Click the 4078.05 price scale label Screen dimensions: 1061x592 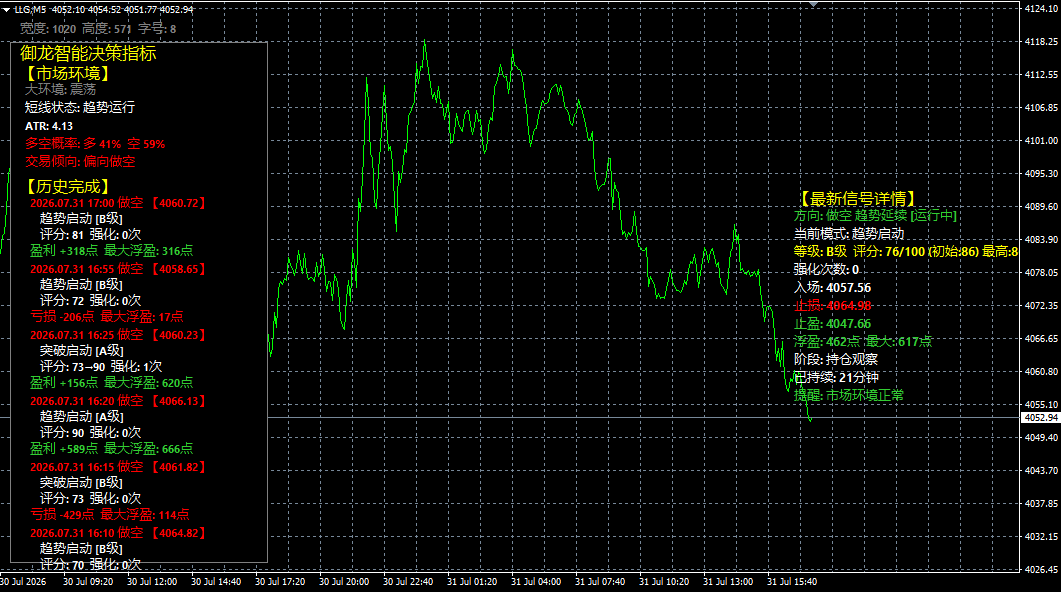[x=1041, y=273]
